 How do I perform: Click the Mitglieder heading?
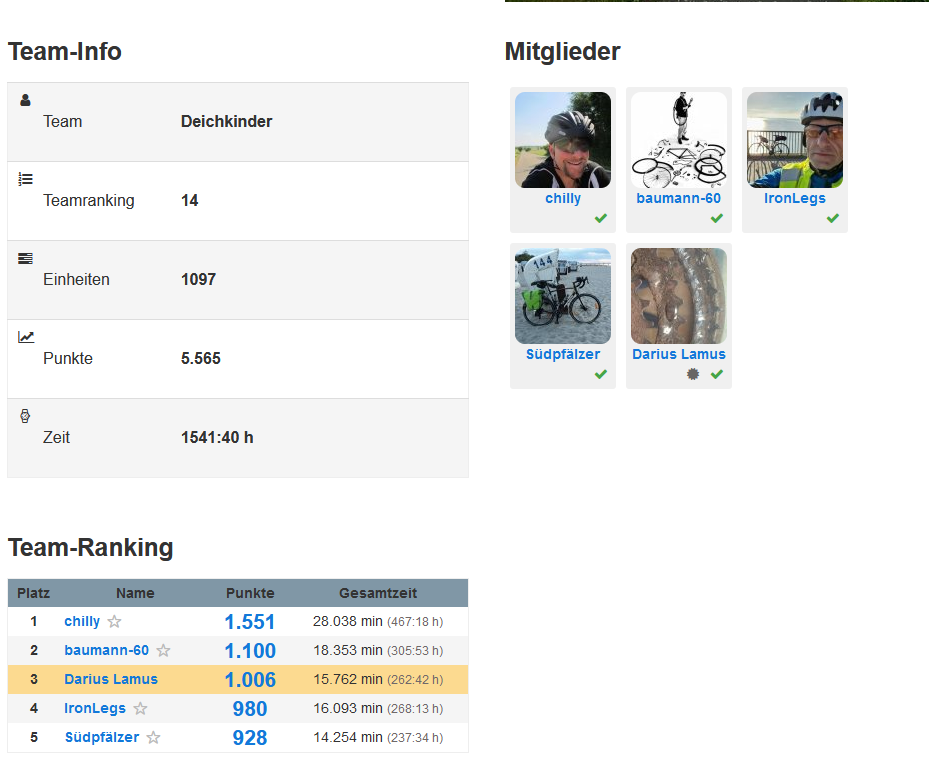tap(562, 52)
